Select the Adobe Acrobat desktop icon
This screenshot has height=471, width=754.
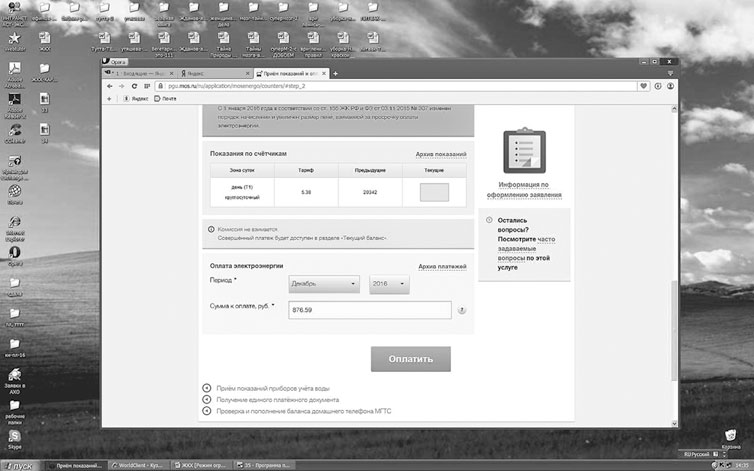[x=15, y=75]
